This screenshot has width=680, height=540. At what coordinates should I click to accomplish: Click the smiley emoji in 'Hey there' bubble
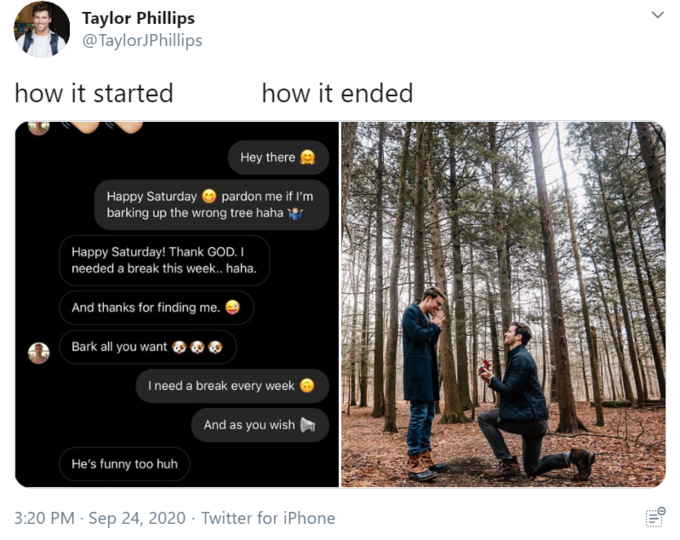coord(309,157)
